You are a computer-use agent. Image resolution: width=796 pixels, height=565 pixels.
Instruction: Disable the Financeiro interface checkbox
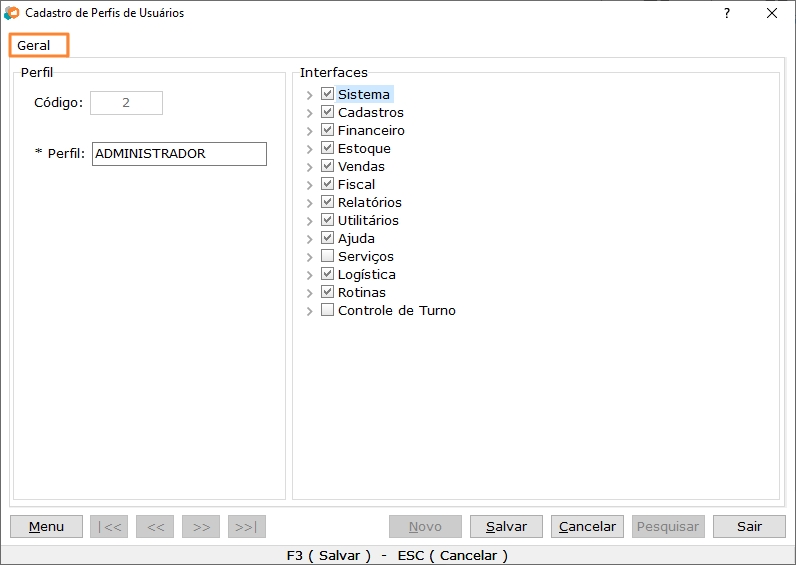pyautogui.click(x=327, y=130)
